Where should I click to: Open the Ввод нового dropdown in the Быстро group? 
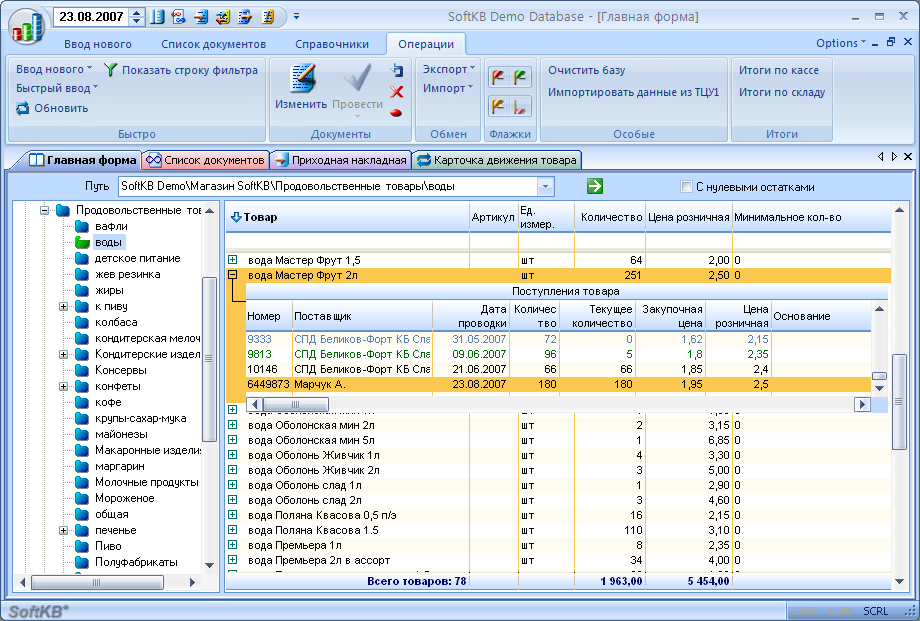pyautogui.click(x=54, y=69)
